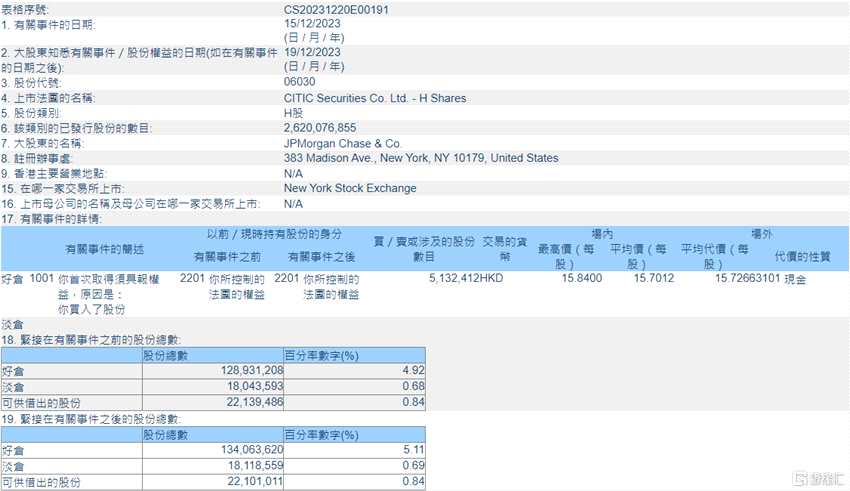Click section 19 heading after-event share totals
850x491 pixels.
pyautogui.click(x=91, y=419)
